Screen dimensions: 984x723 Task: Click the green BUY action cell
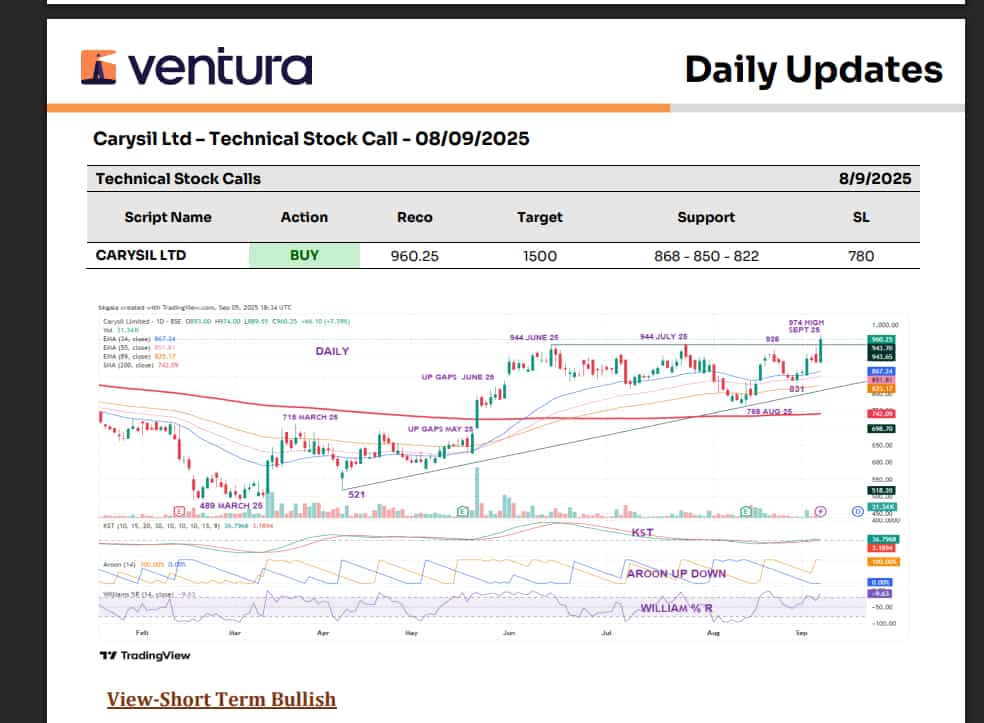(x=304, y=255)
